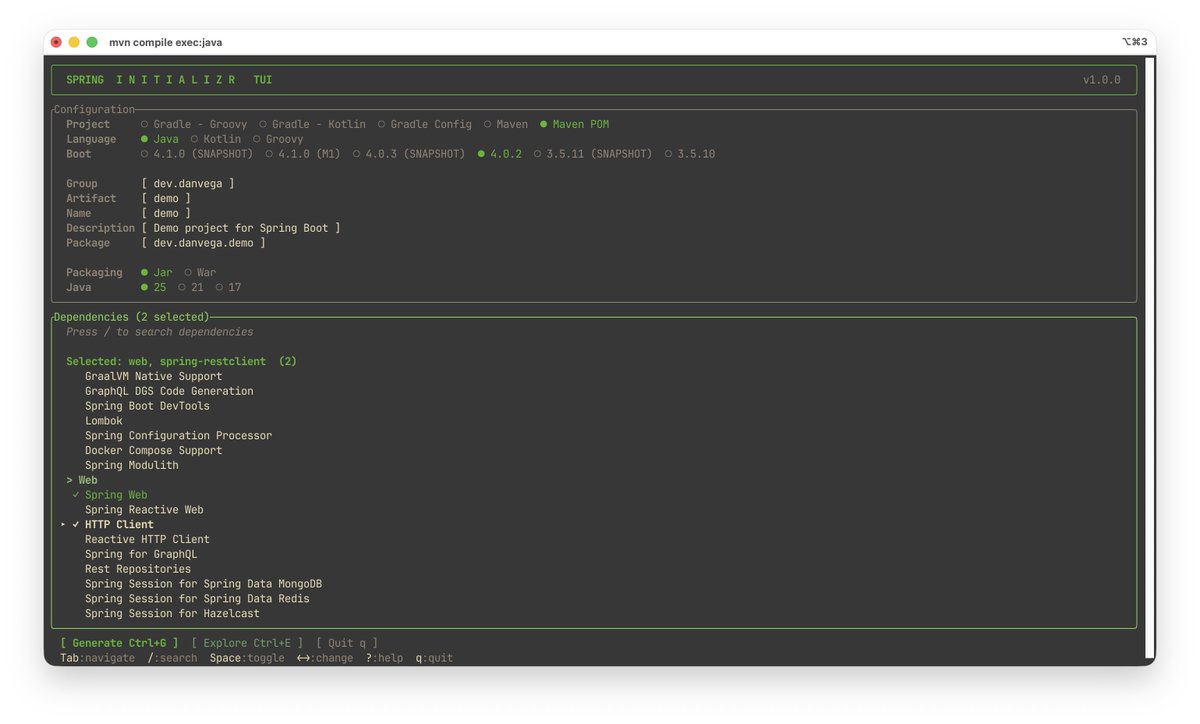Toggle GraphQL DGS Code Generation dependency

pos(169,391)
